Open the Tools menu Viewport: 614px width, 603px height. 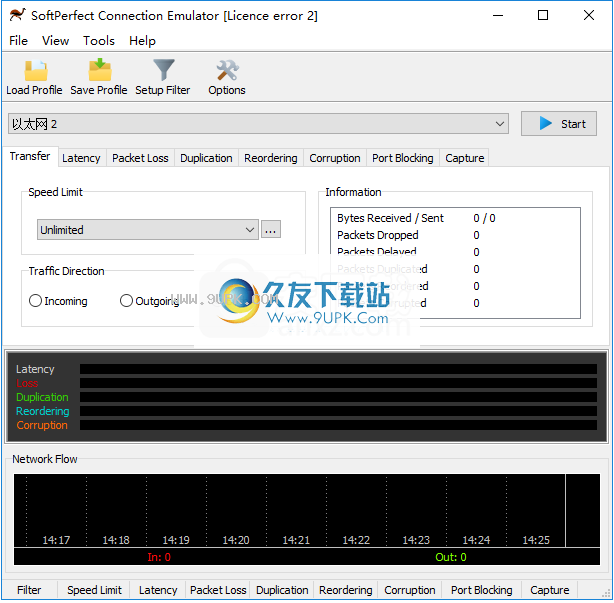click(x=99, y=41)
